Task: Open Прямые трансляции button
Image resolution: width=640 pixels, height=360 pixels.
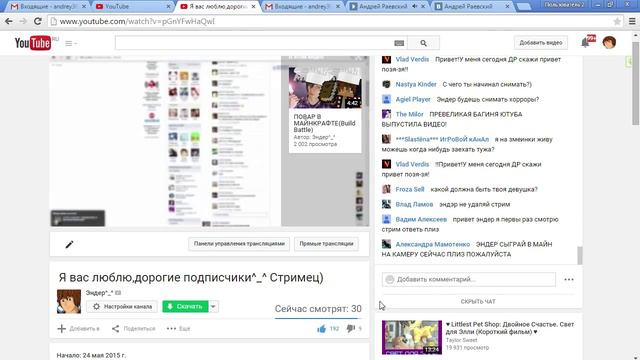Action: [x=326, y=244]
